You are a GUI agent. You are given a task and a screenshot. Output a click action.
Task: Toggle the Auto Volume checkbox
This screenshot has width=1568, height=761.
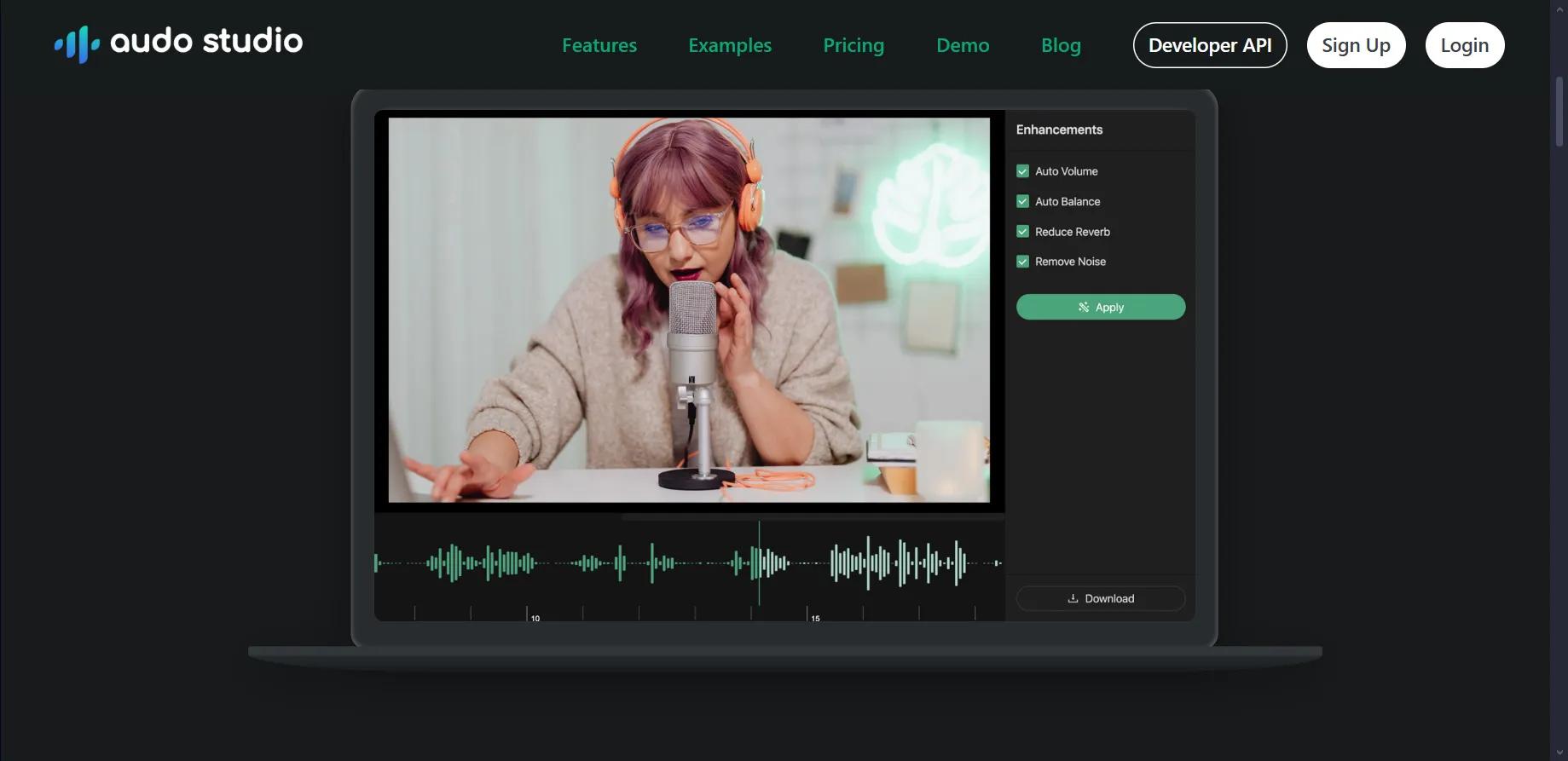(x=1022, y=171)
